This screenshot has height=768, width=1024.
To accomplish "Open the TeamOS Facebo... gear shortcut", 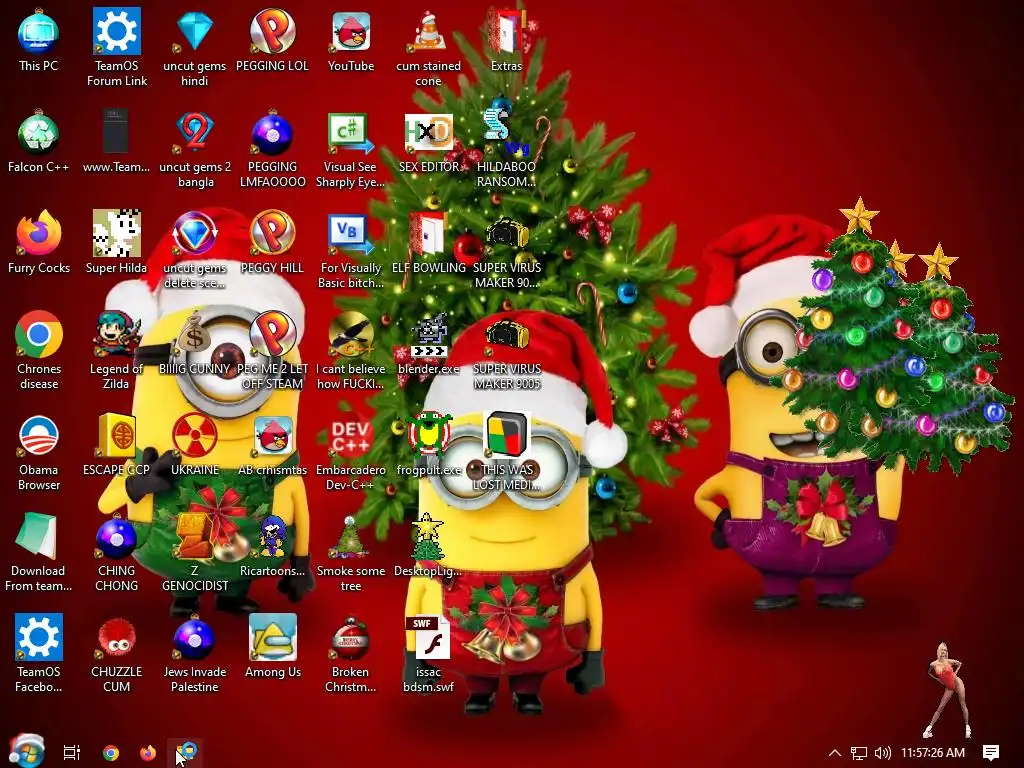I will pyautogui.click(x=39, y=637).
